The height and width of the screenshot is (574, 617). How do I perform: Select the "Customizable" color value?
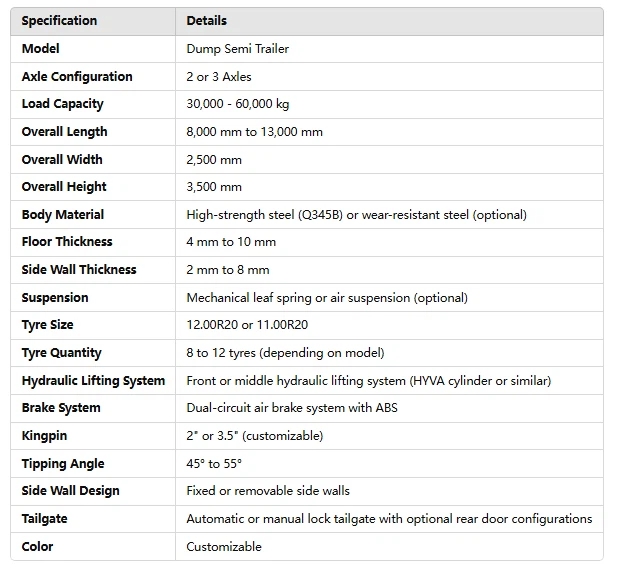tap(224, 546)
